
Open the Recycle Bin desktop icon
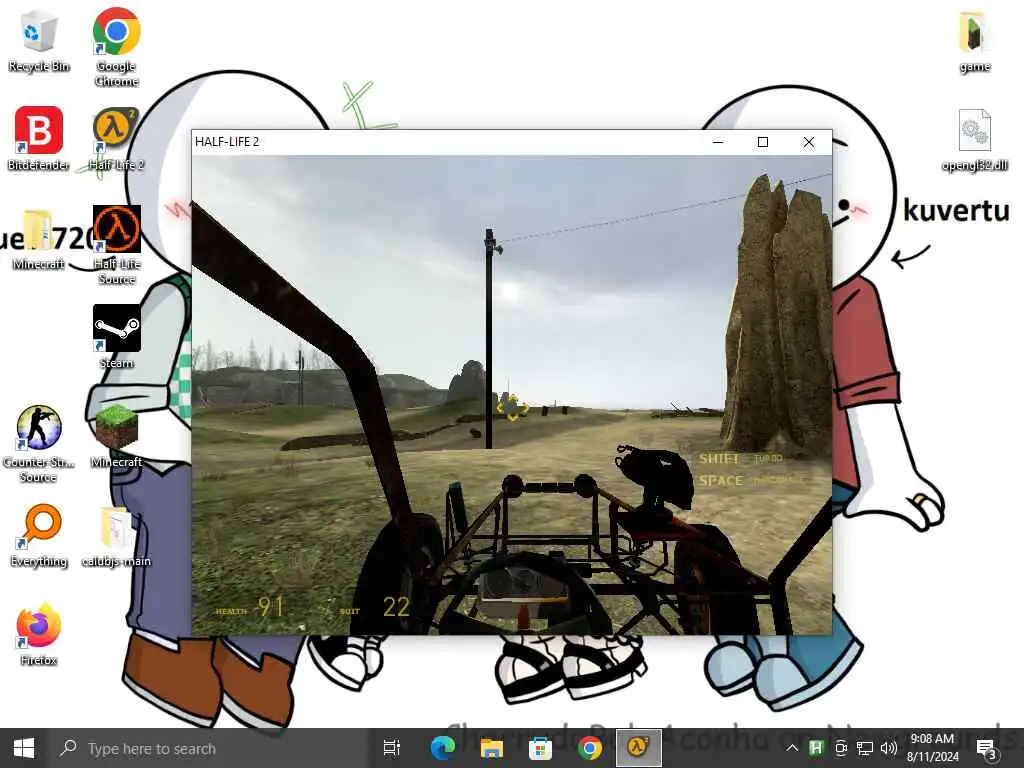(x=39, y=41)
